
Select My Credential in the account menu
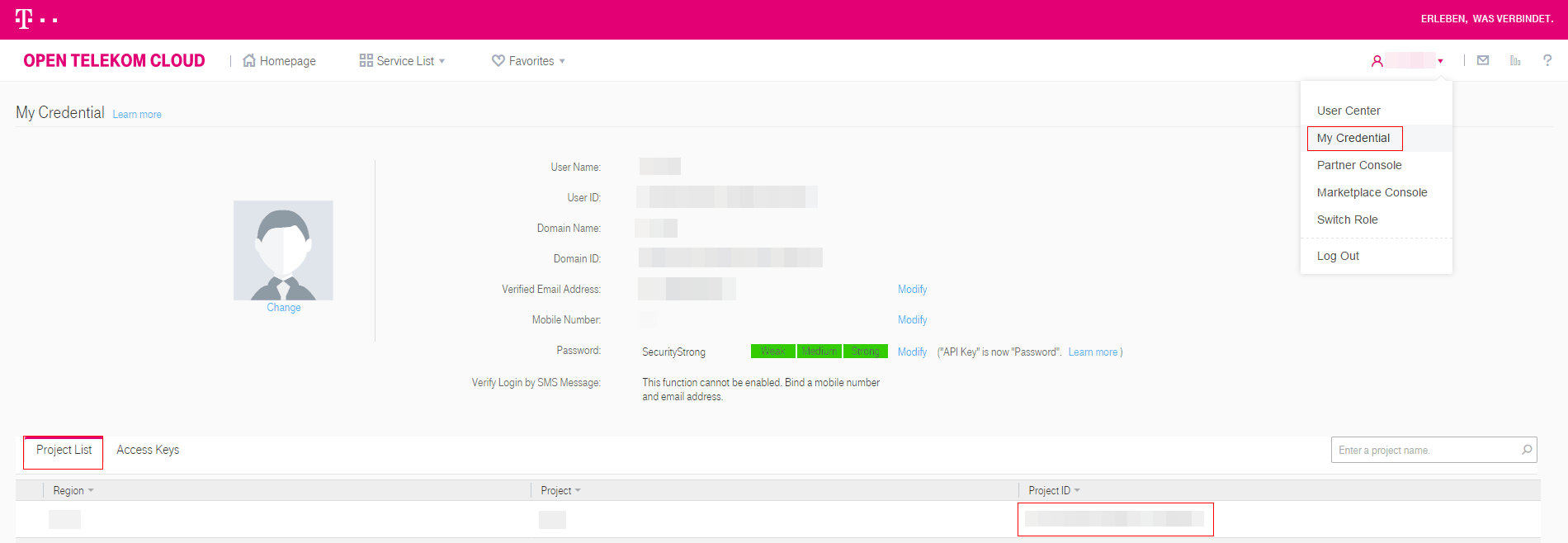(1353, 138)
